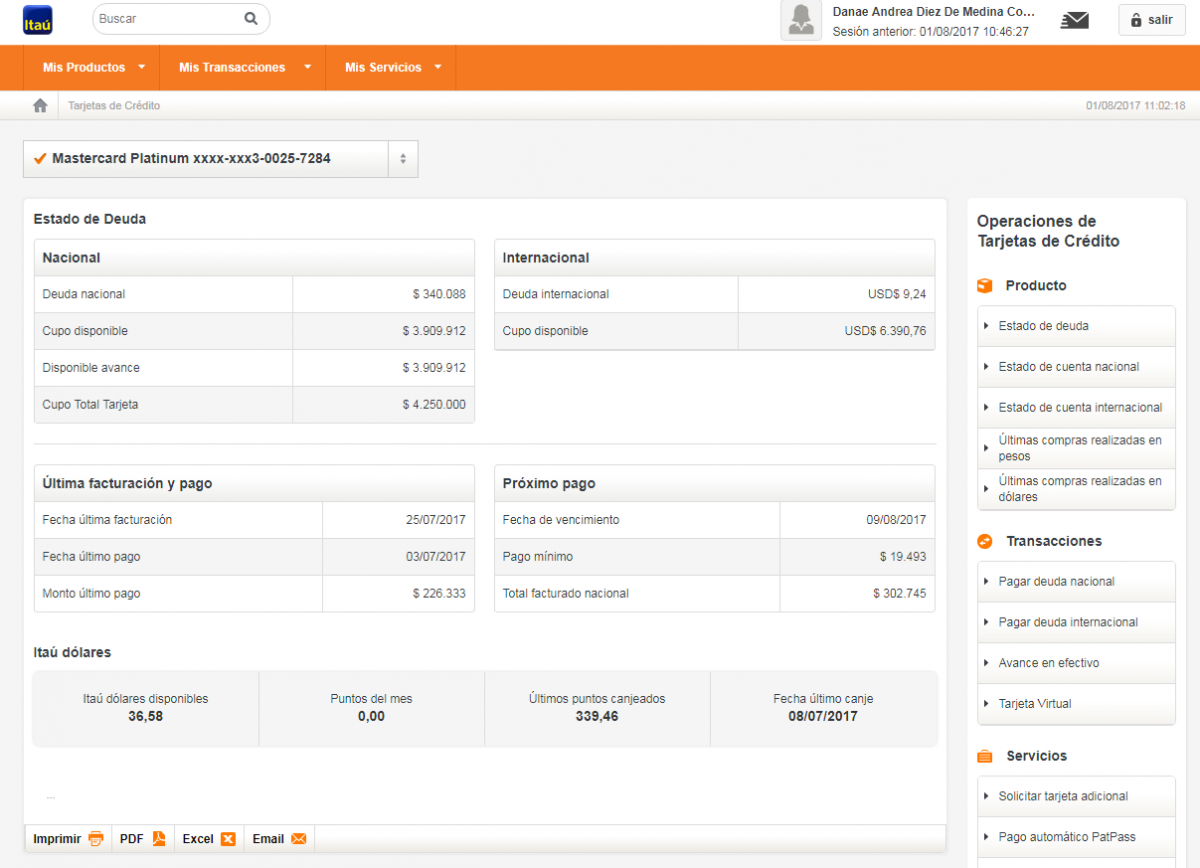1200x868 pixels.
Task: Expand Mis Productos menu
Action: [94, 67]
